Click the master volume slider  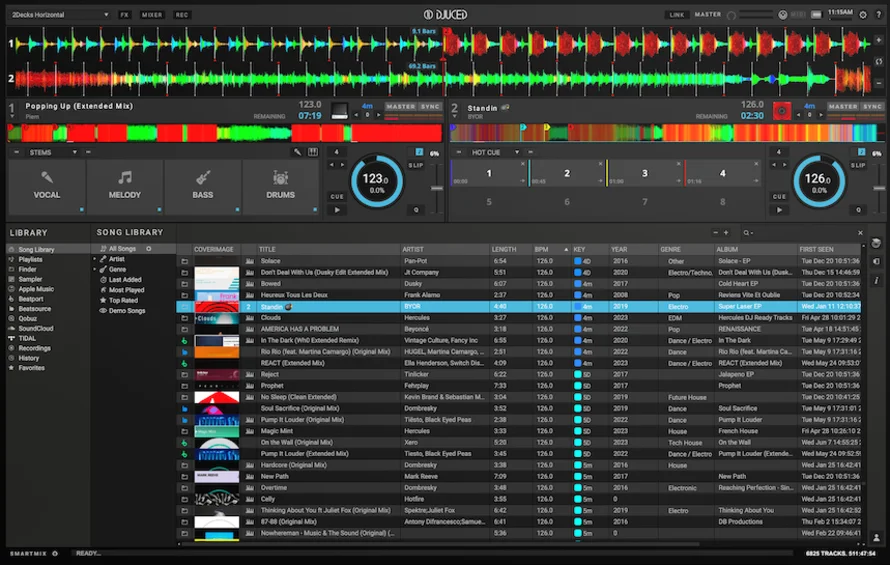tap(755, 15)
